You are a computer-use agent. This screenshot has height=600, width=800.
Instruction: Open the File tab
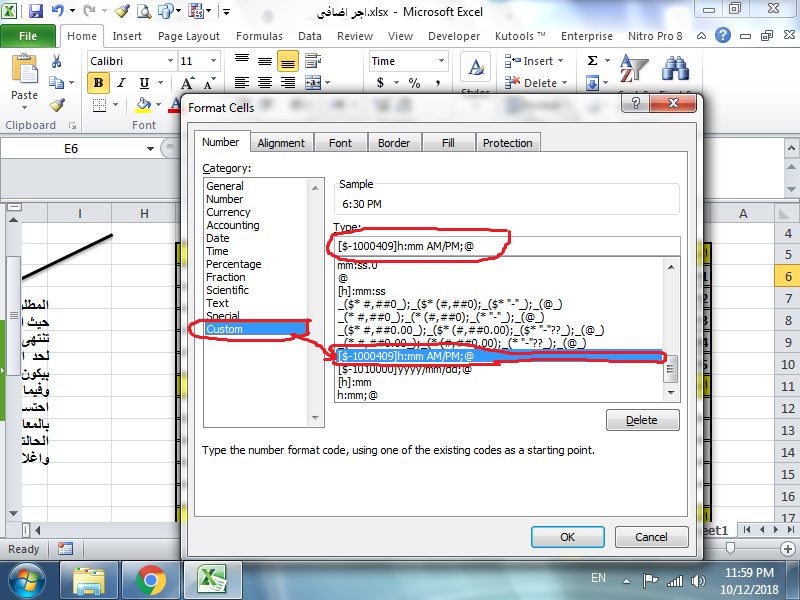(x=28, y=36)
